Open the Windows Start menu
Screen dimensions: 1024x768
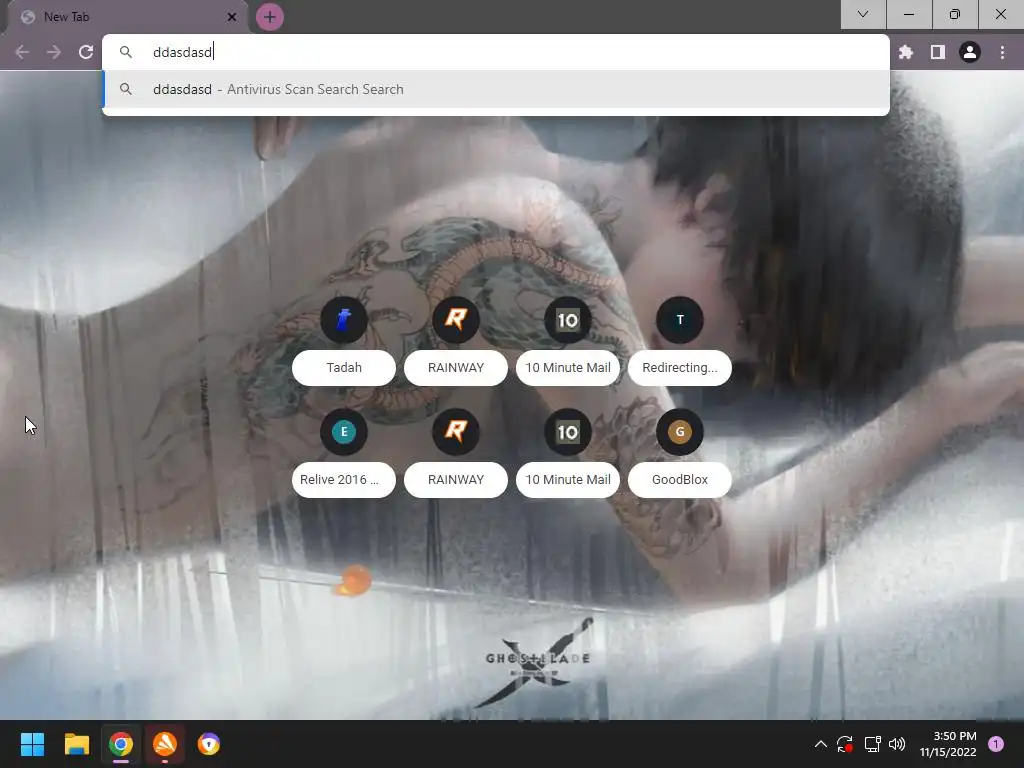[x=32, y=744]
